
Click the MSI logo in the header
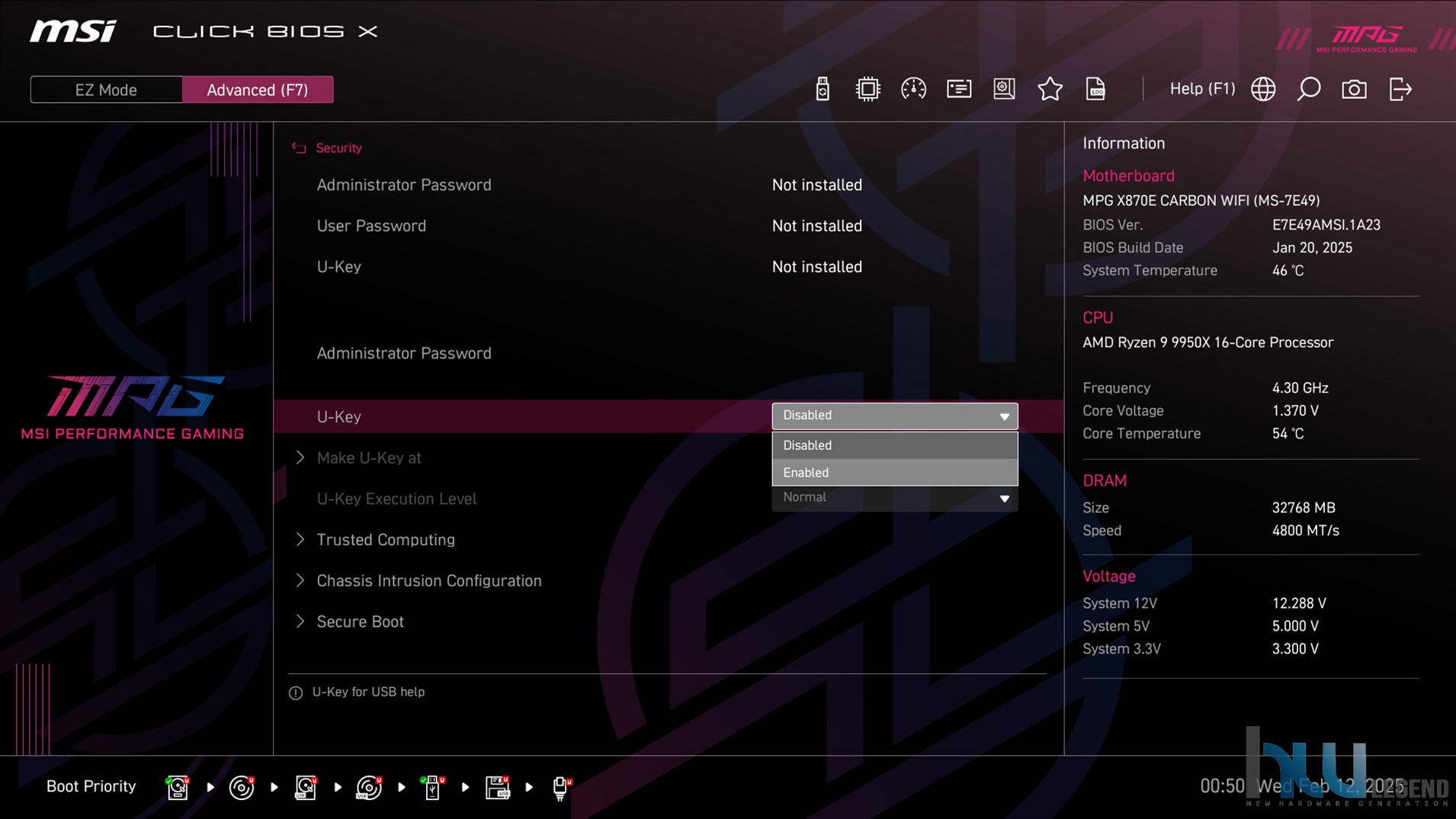[73, 31]
